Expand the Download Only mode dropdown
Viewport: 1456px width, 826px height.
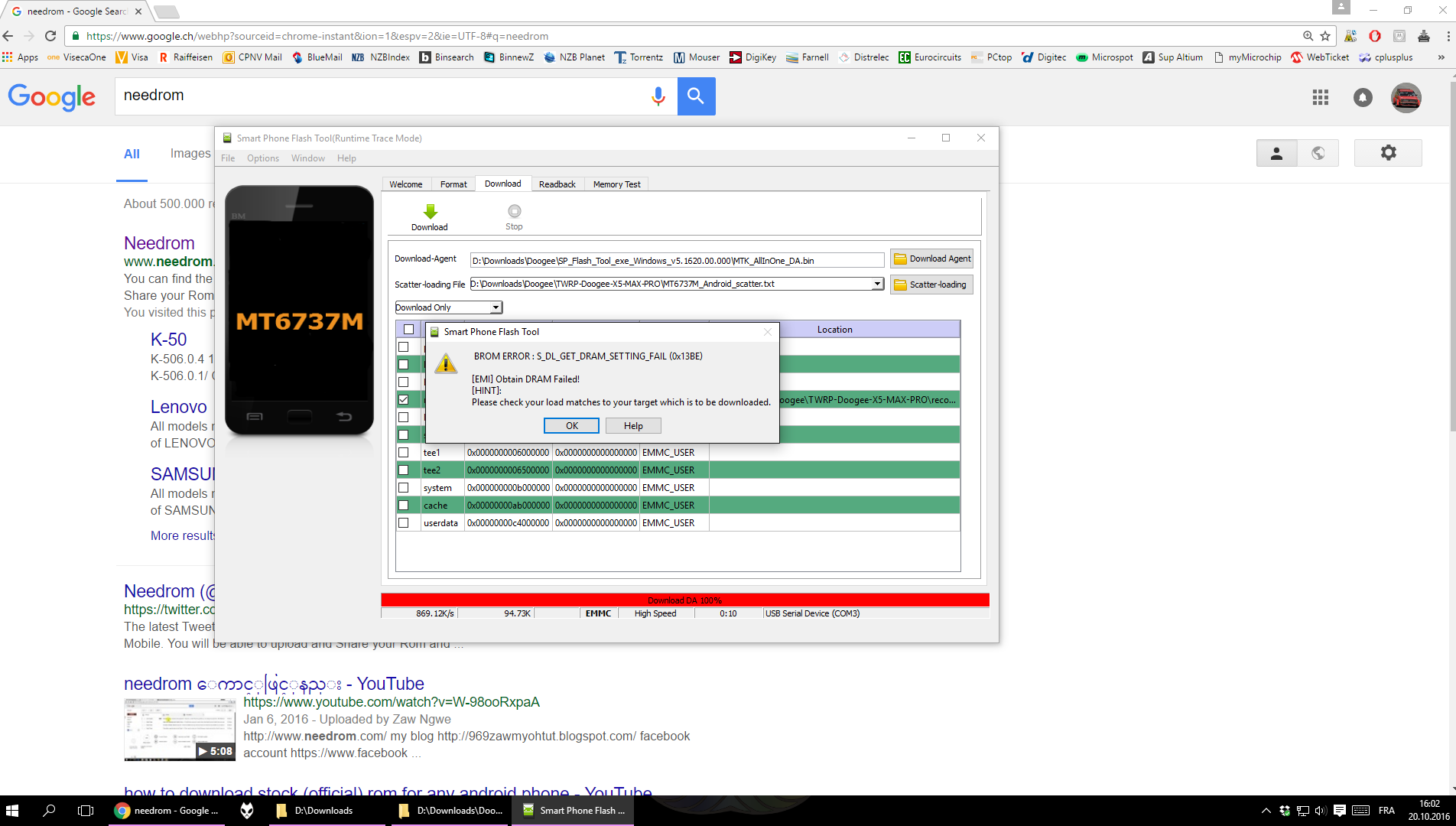(x=496, y=307)
